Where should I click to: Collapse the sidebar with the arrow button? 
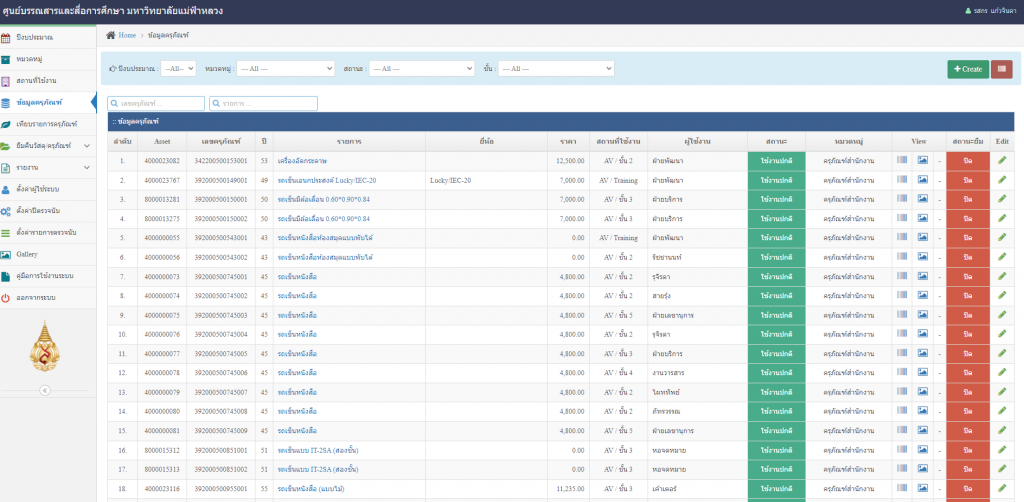(44, 390)
